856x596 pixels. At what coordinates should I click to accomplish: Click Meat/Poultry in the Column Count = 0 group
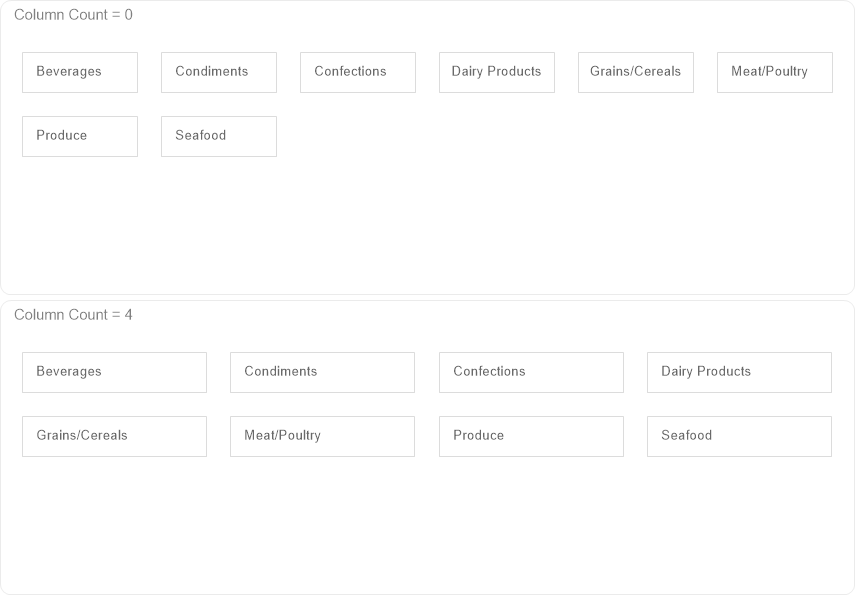pos(775,72)
